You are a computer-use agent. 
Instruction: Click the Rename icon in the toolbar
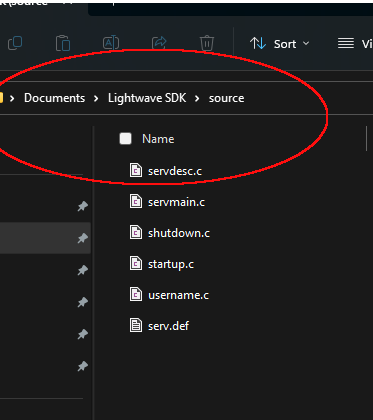111,43
